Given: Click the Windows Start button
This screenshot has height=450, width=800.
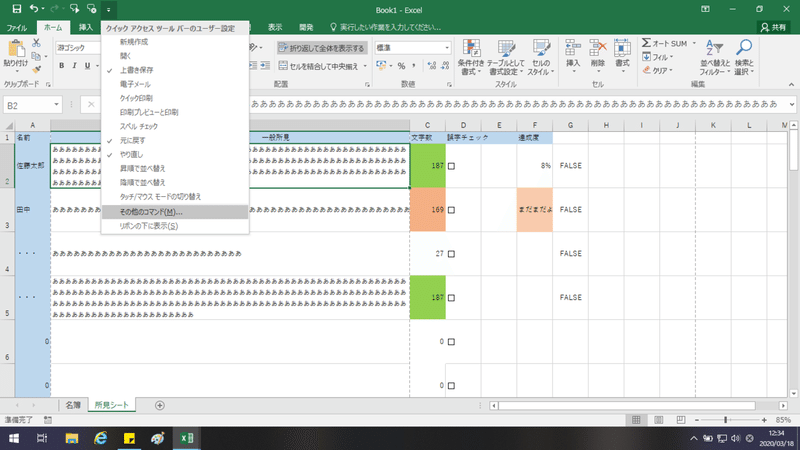Looking at the screenshot, I should tap(14, 438).
